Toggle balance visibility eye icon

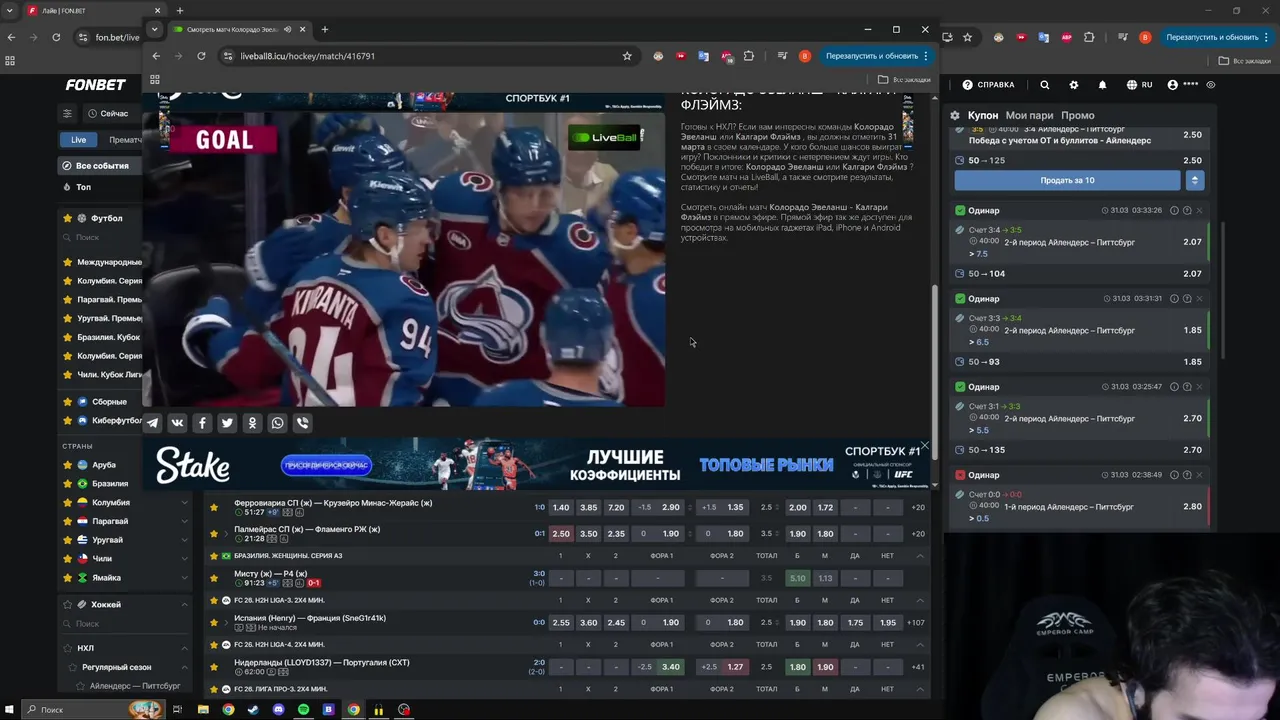point(1211,85)
